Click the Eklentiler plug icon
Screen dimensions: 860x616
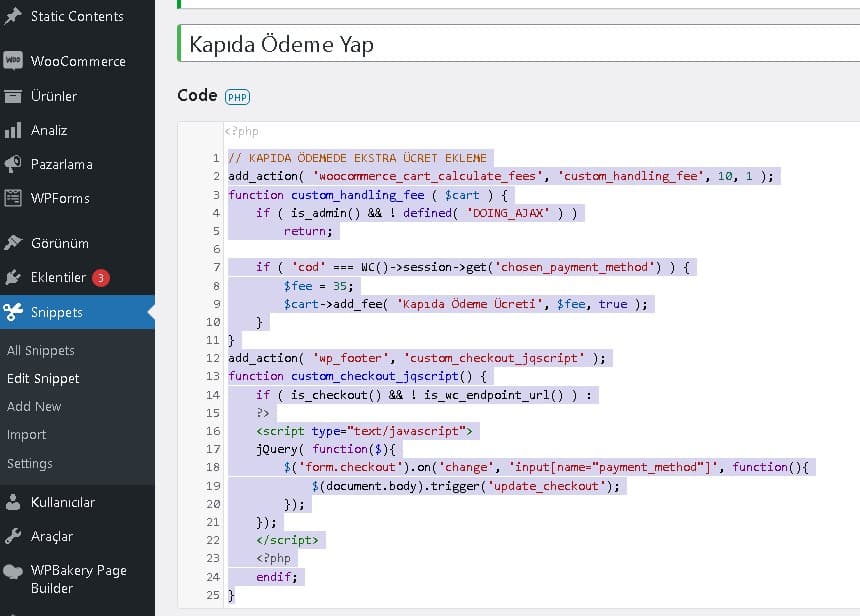click(13, 277)
